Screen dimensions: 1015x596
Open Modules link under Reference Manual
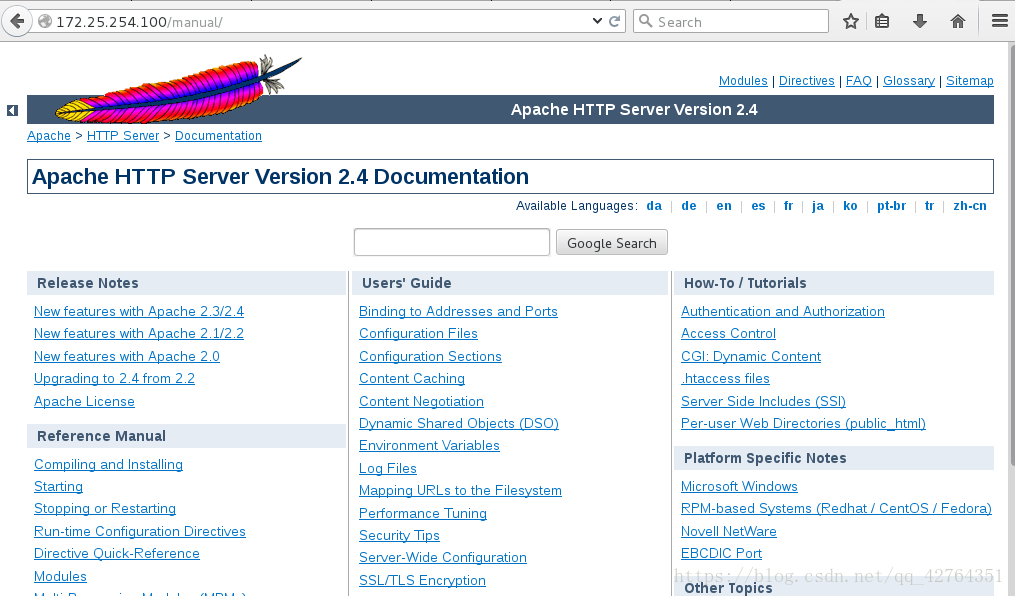coord(60,576)
